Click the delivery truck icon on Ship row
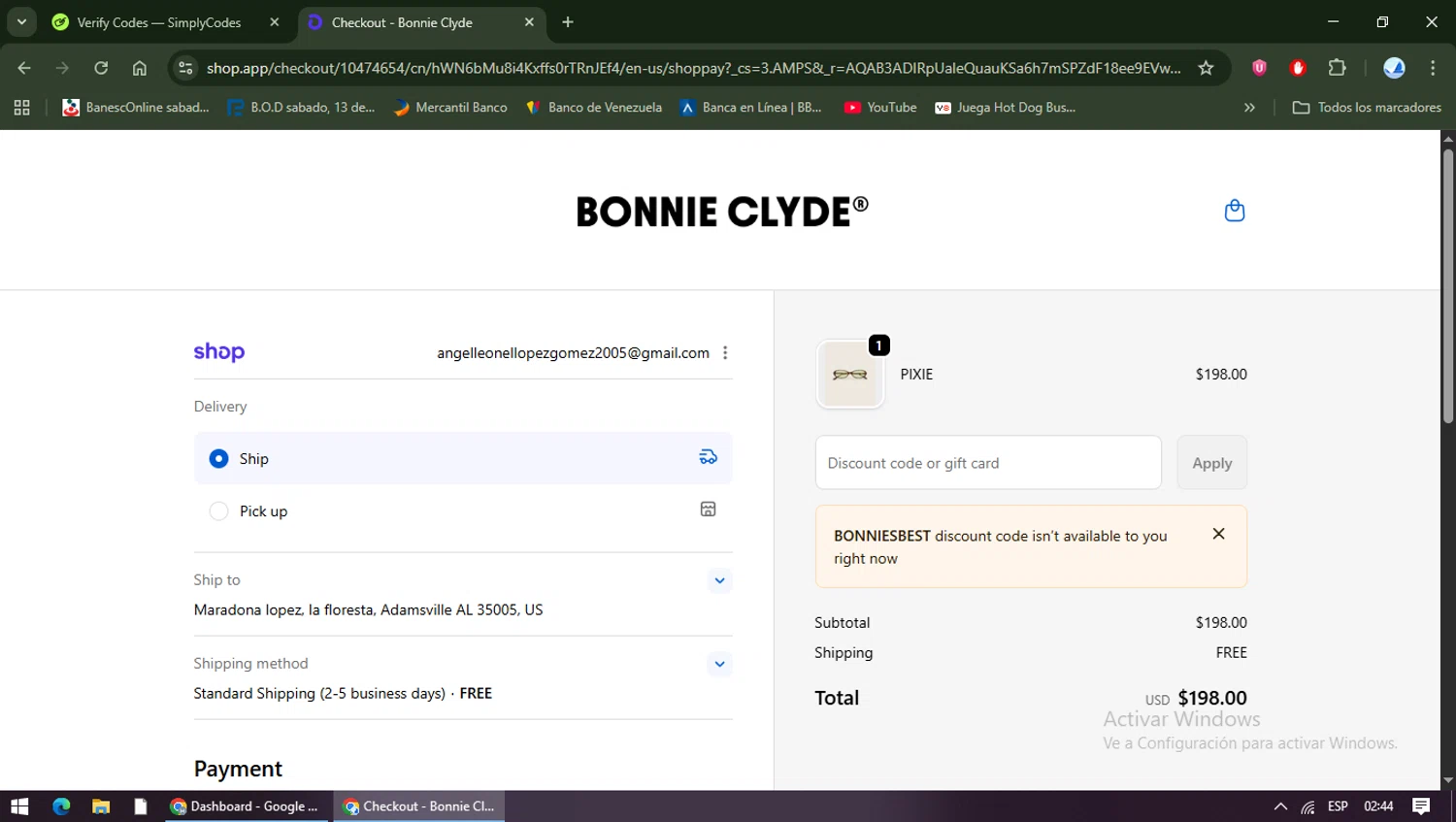 pyautogui.click(x=709, y=457)
